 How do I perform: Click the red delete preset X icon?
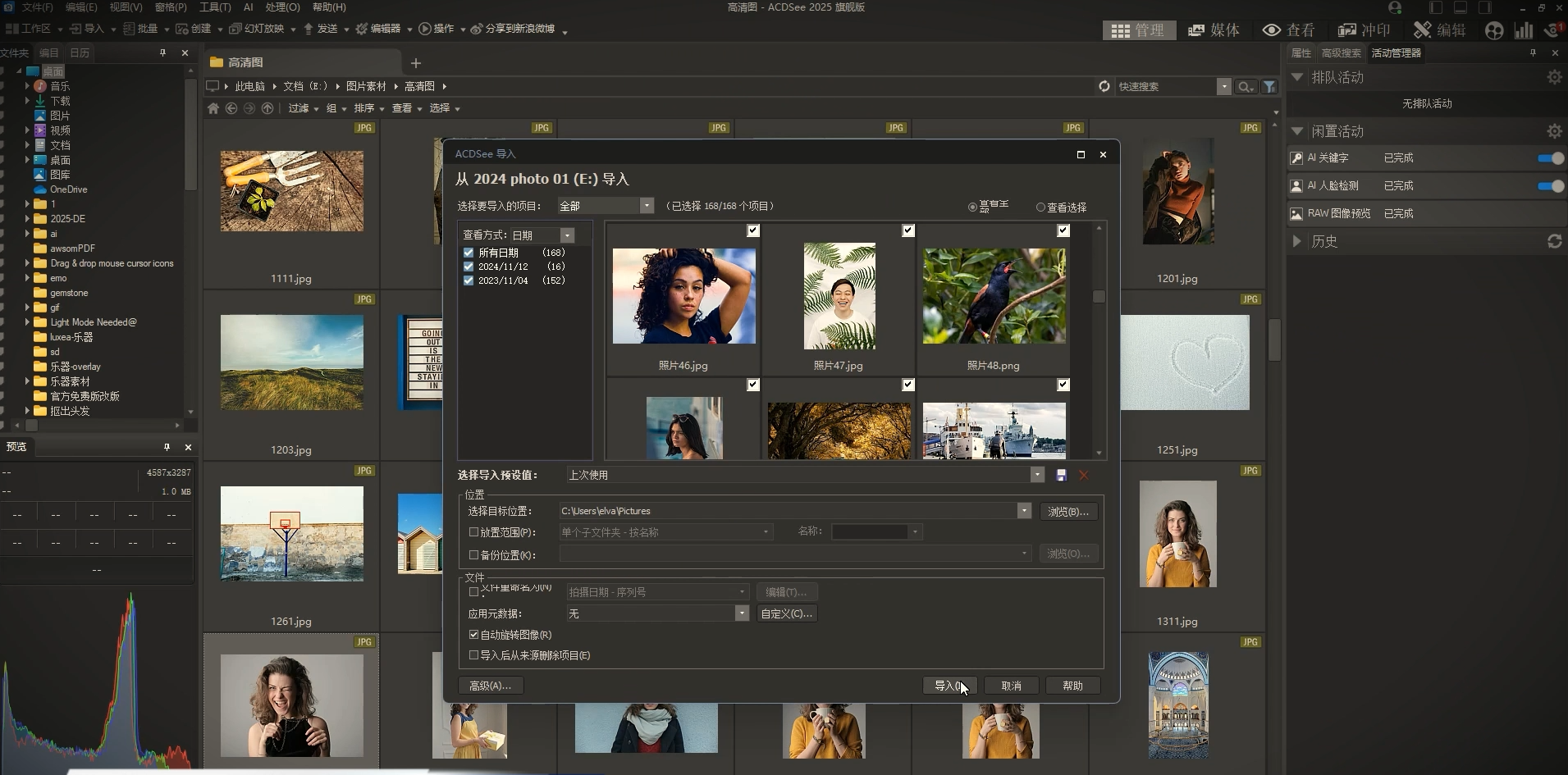click(x=1084, y=476)
